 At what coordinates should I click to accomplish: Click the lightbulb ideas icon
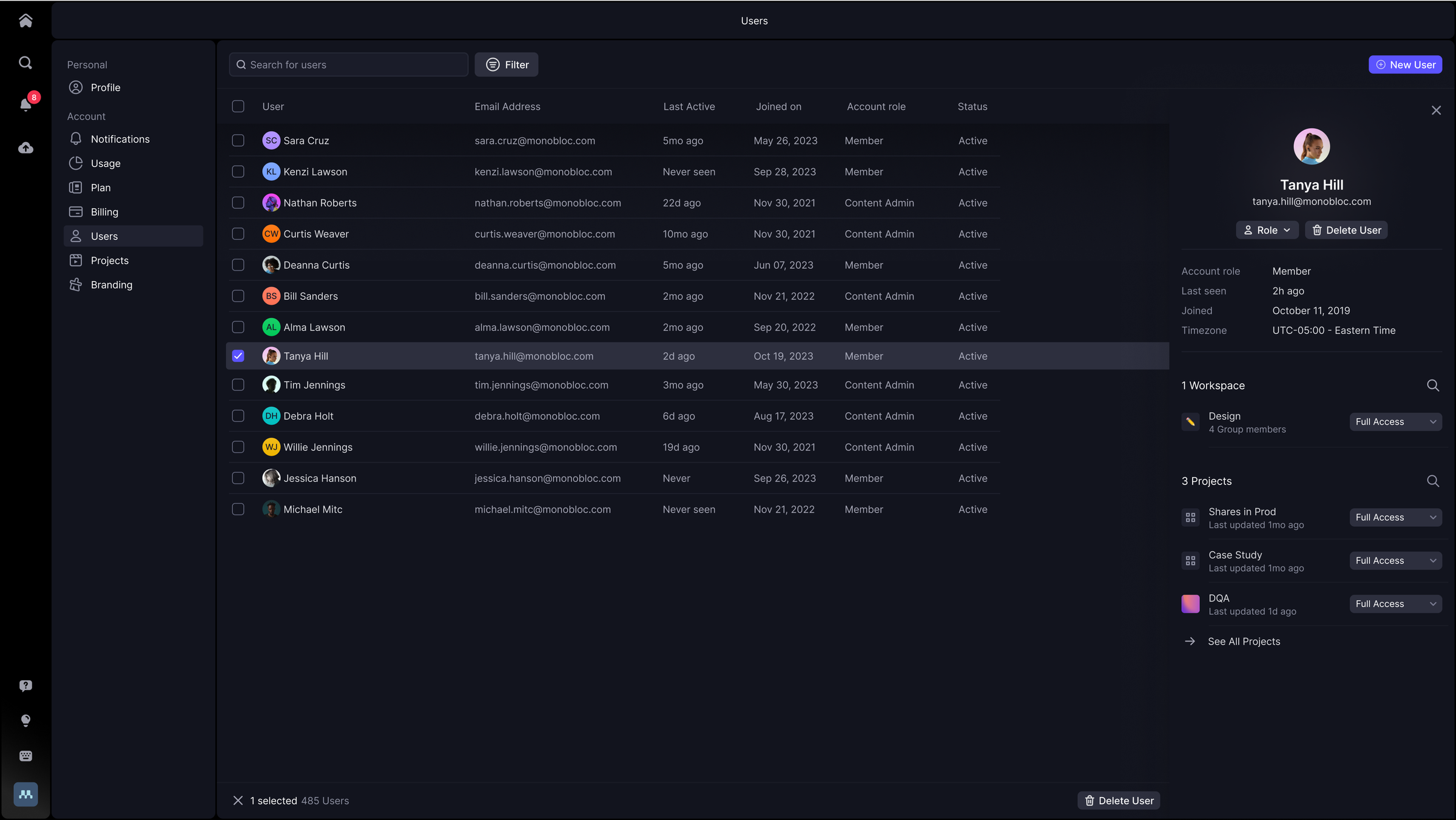tap(25, 720)
